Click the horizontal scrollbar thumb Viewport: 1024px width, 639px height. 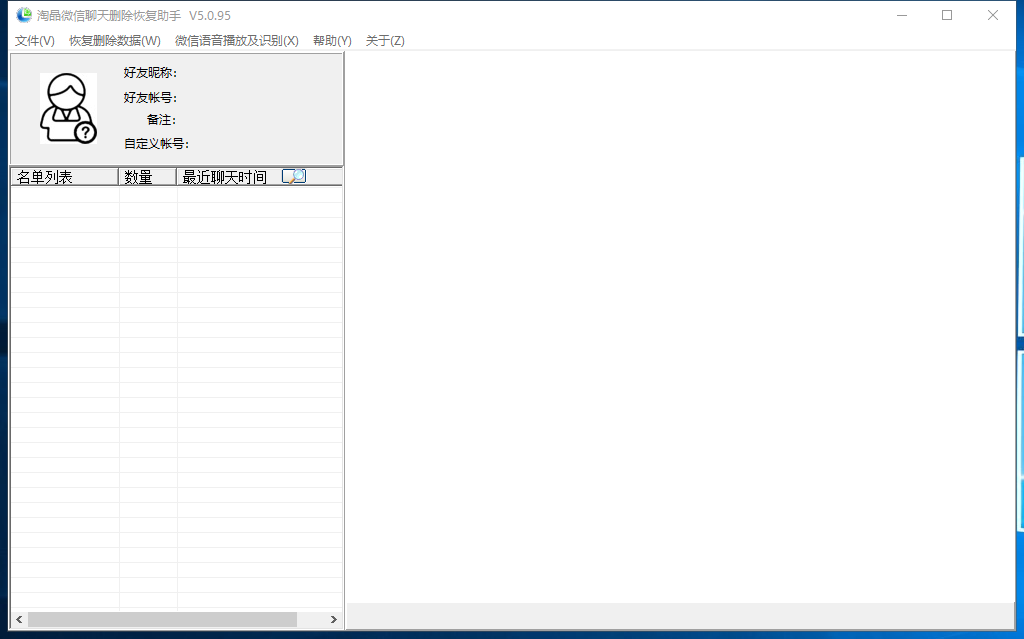[x=162, y=619]
